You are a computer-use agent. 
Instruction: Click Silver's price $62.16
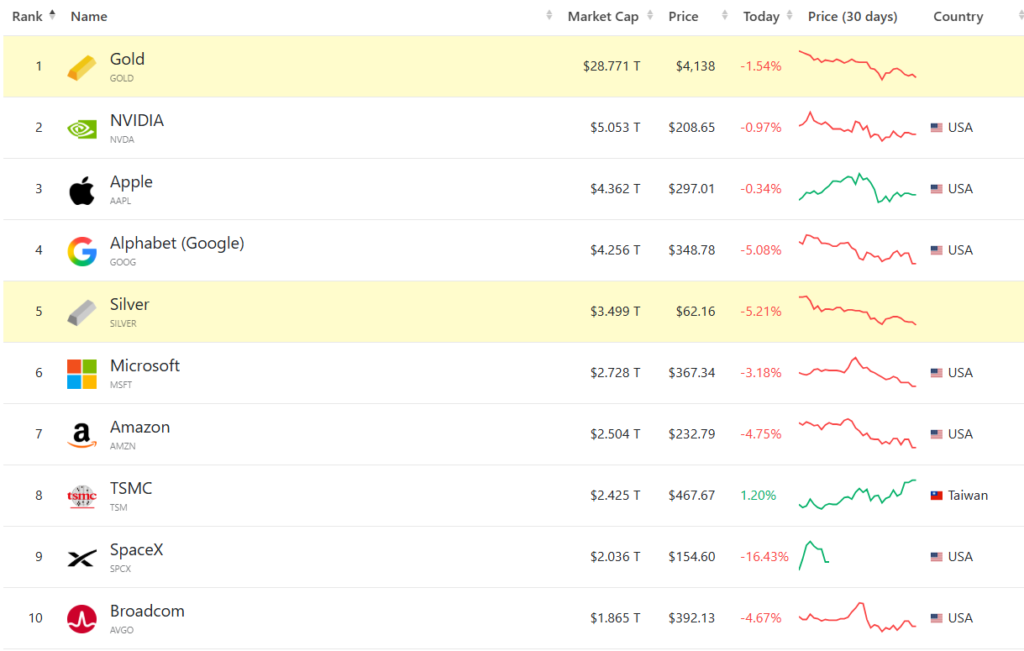[x=696, y=311]
